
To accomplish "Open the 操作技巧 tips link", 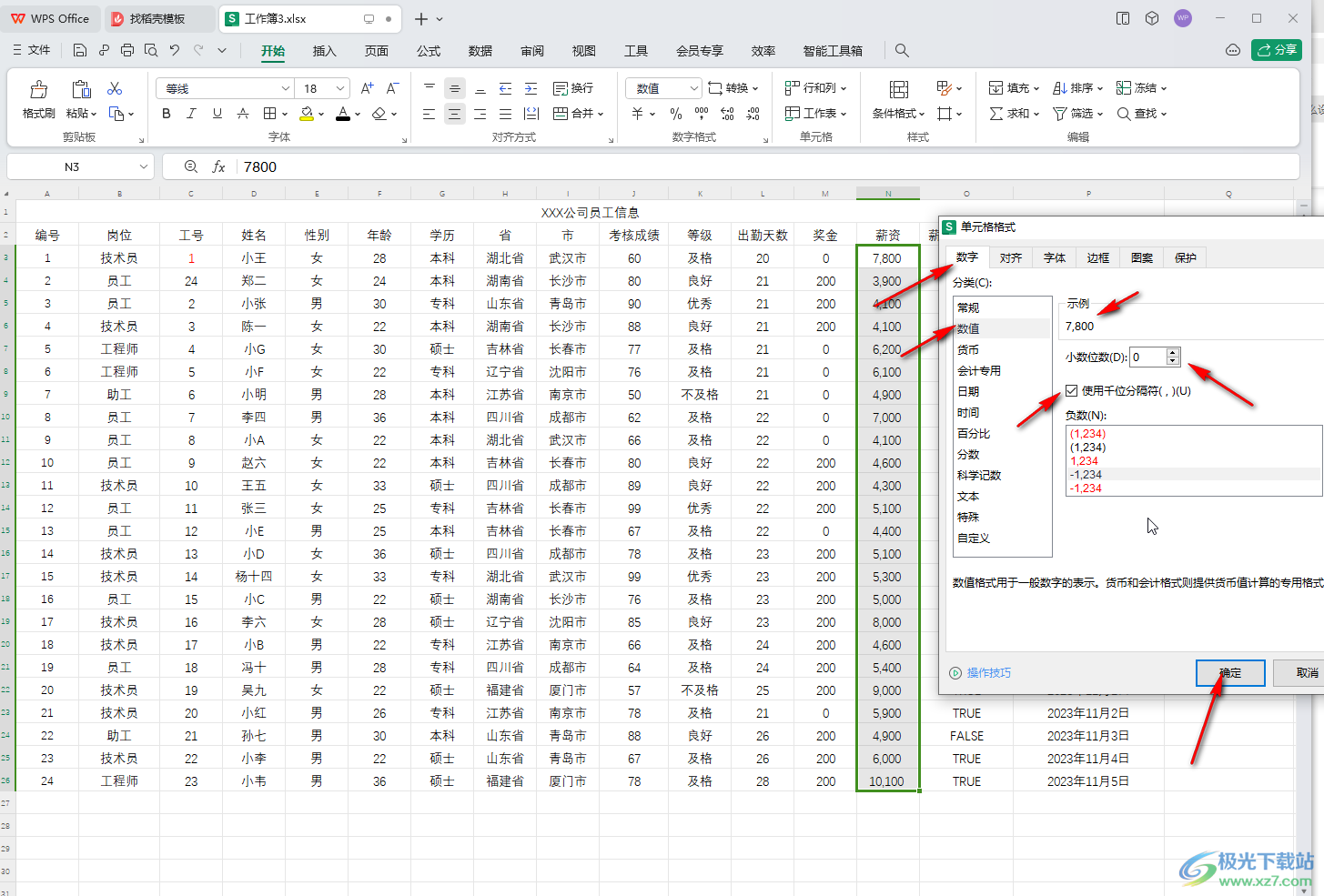I will tap(981, 673).
